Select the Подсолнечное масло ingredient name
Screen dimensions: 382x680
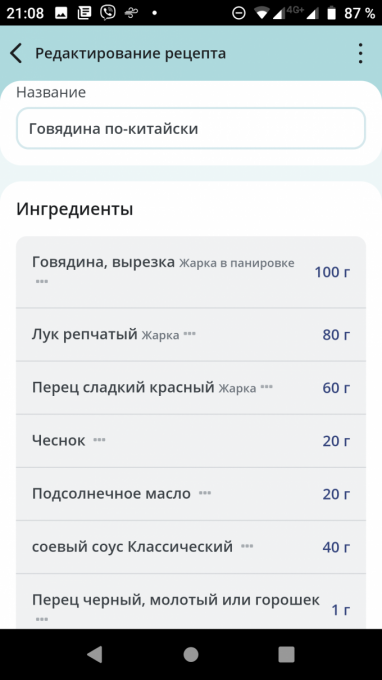click(111, 494)
